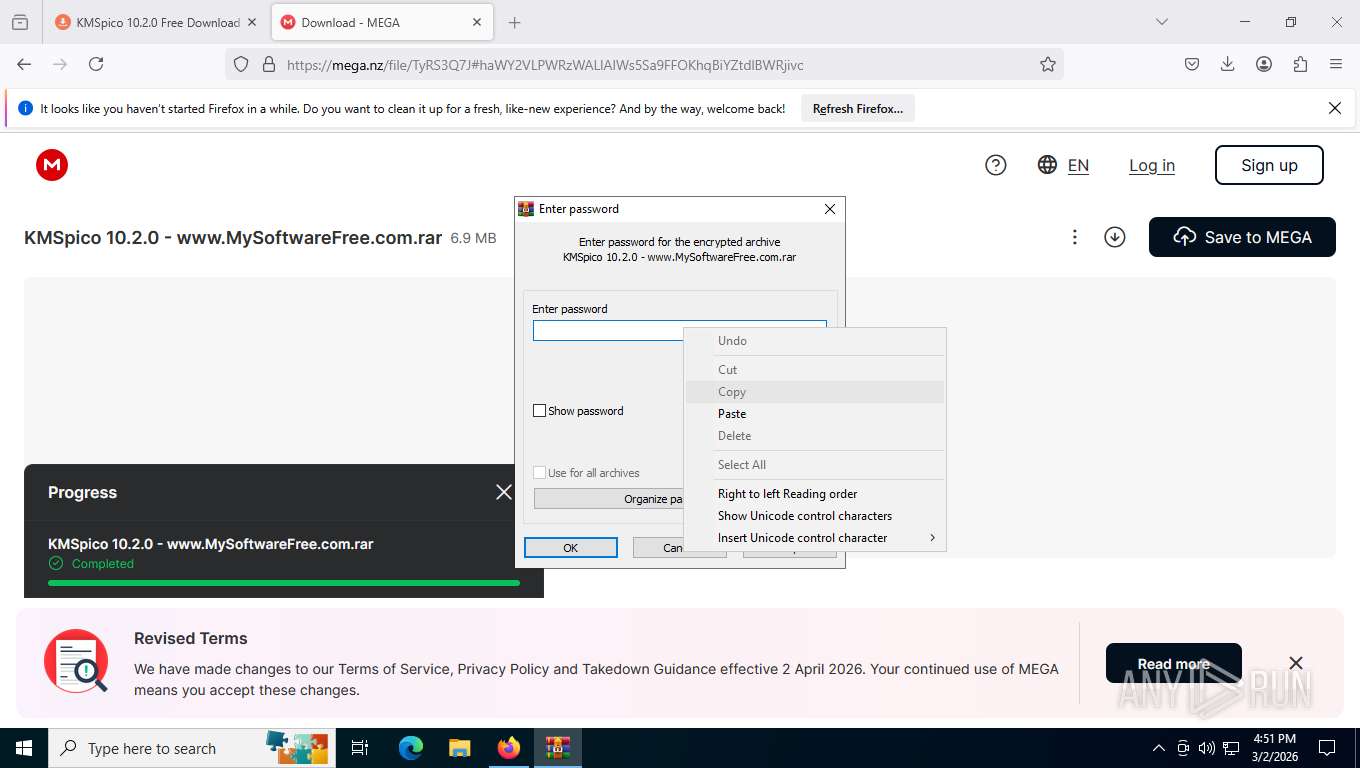Click Cut in the context menu
The image size is (1360, 768).
pos(815,370)
